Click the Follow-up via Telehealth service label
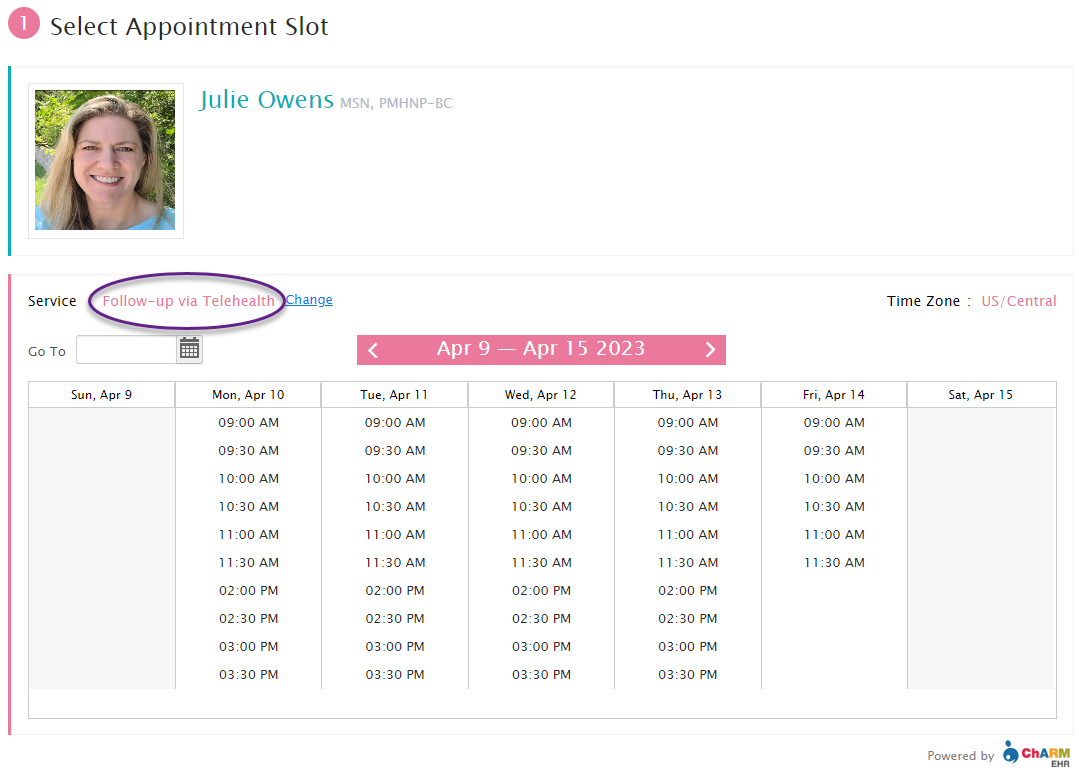The height and width of the screenshot is (779, 1079). tap(189, 301)
